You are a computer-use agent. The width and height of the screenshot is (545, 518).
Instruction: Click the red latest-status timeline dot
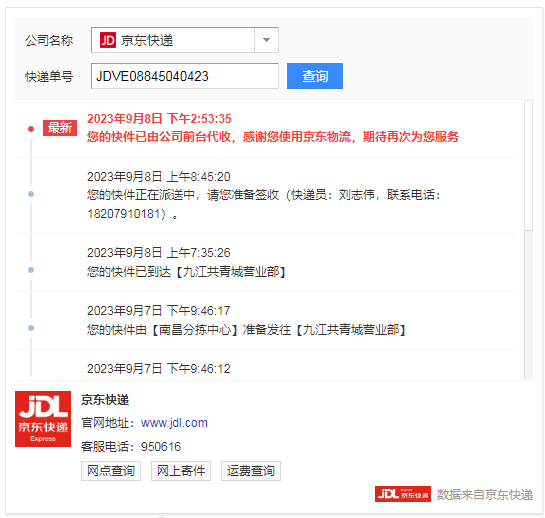pyautogui.click(x=31, y=129)
